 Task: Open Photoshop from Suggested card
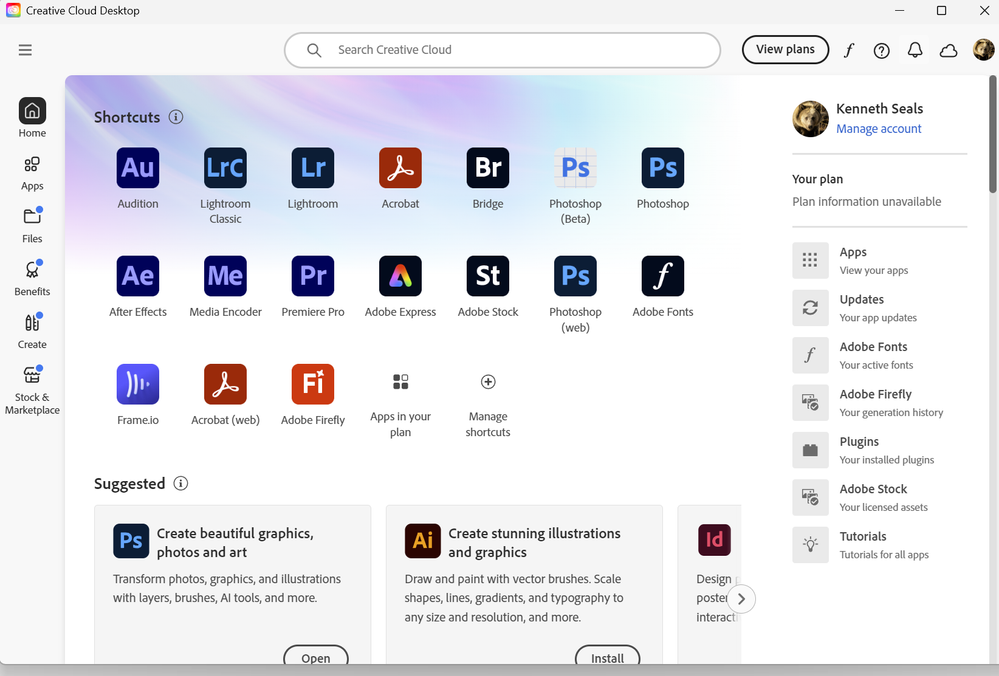pyautogui.click(x=315, y=656)
